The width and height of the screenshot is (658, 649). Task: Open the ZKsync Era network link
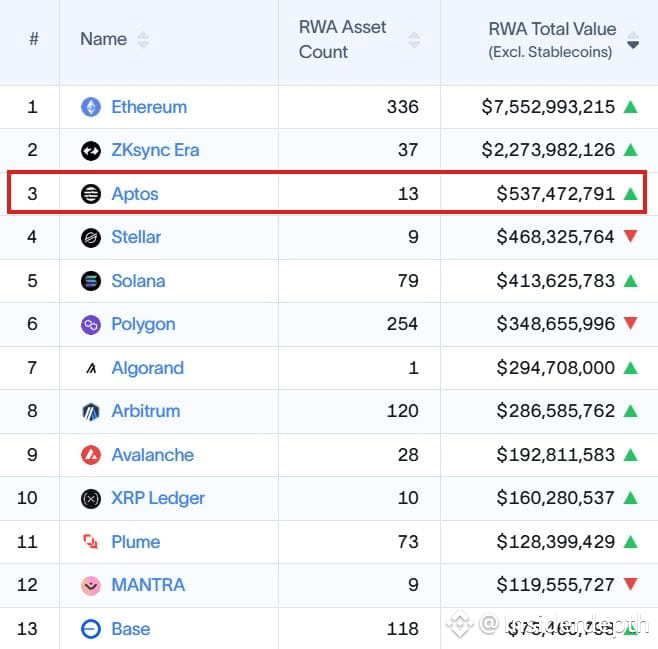click(x=155, y=150)
